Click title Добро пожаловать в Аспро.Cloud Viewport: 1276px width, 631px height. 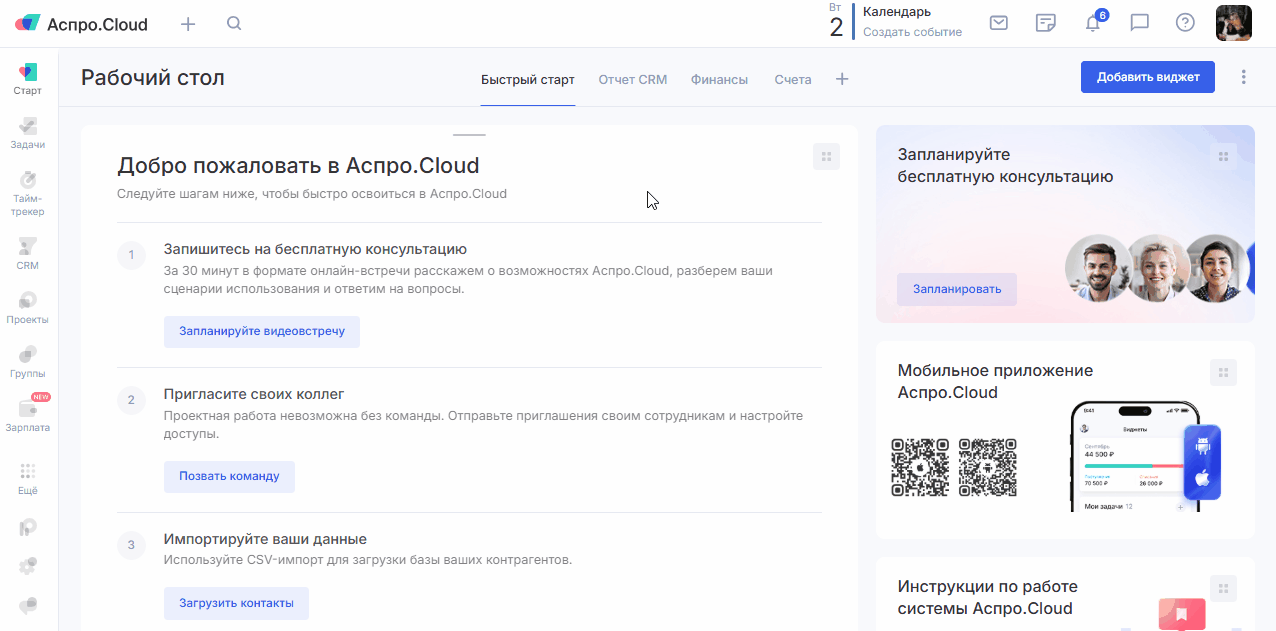(298, 165)
